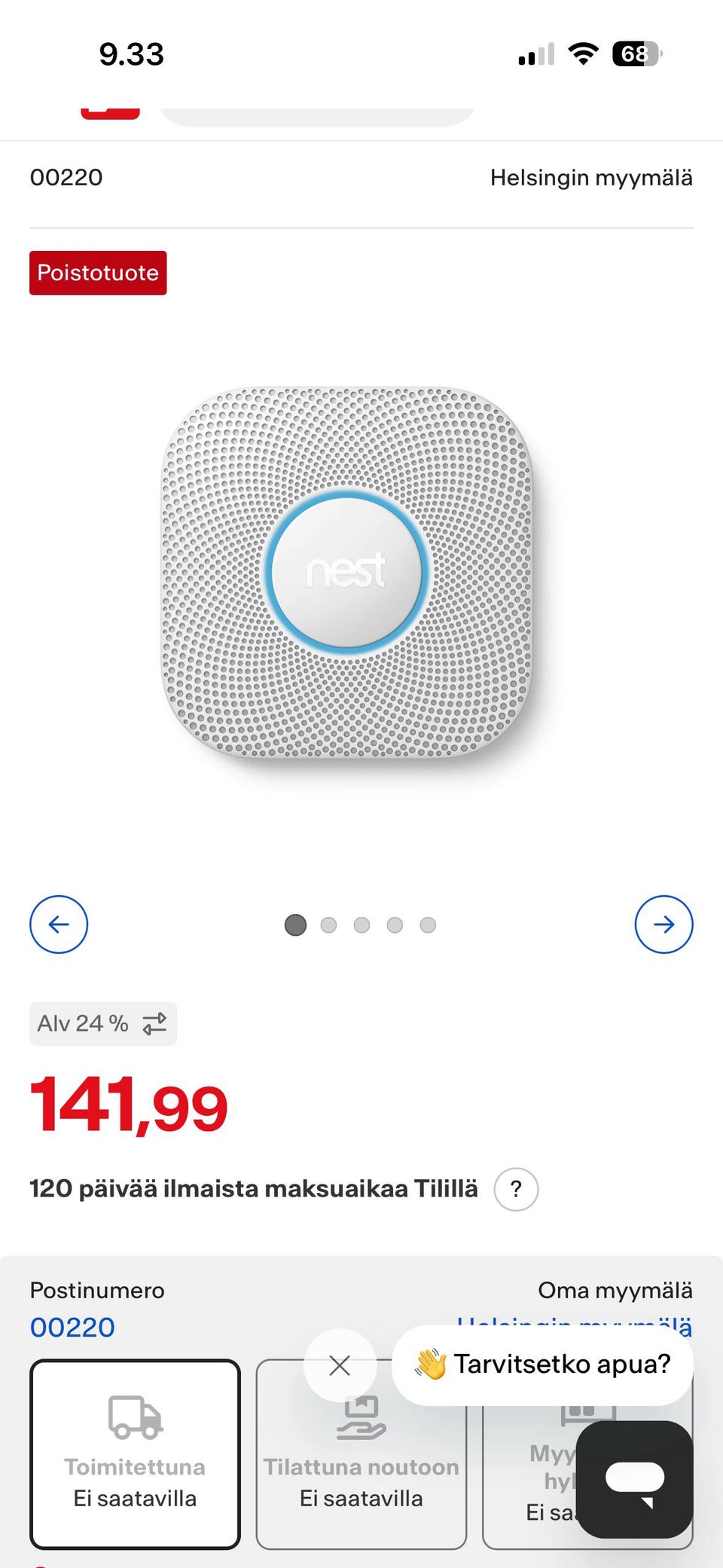Jump to the last product image dot
This screenshot has height=1568, width=723.
pyautogui.click(x=428, y=925)
